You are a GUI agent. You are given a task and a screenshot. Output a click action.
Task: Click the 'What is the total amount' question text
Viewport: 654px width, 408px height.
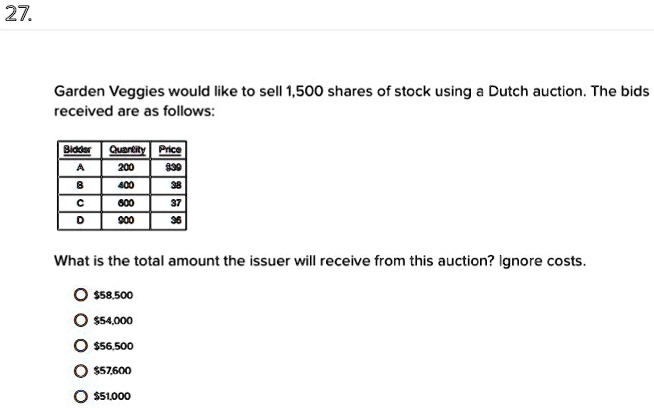[320, 261]
